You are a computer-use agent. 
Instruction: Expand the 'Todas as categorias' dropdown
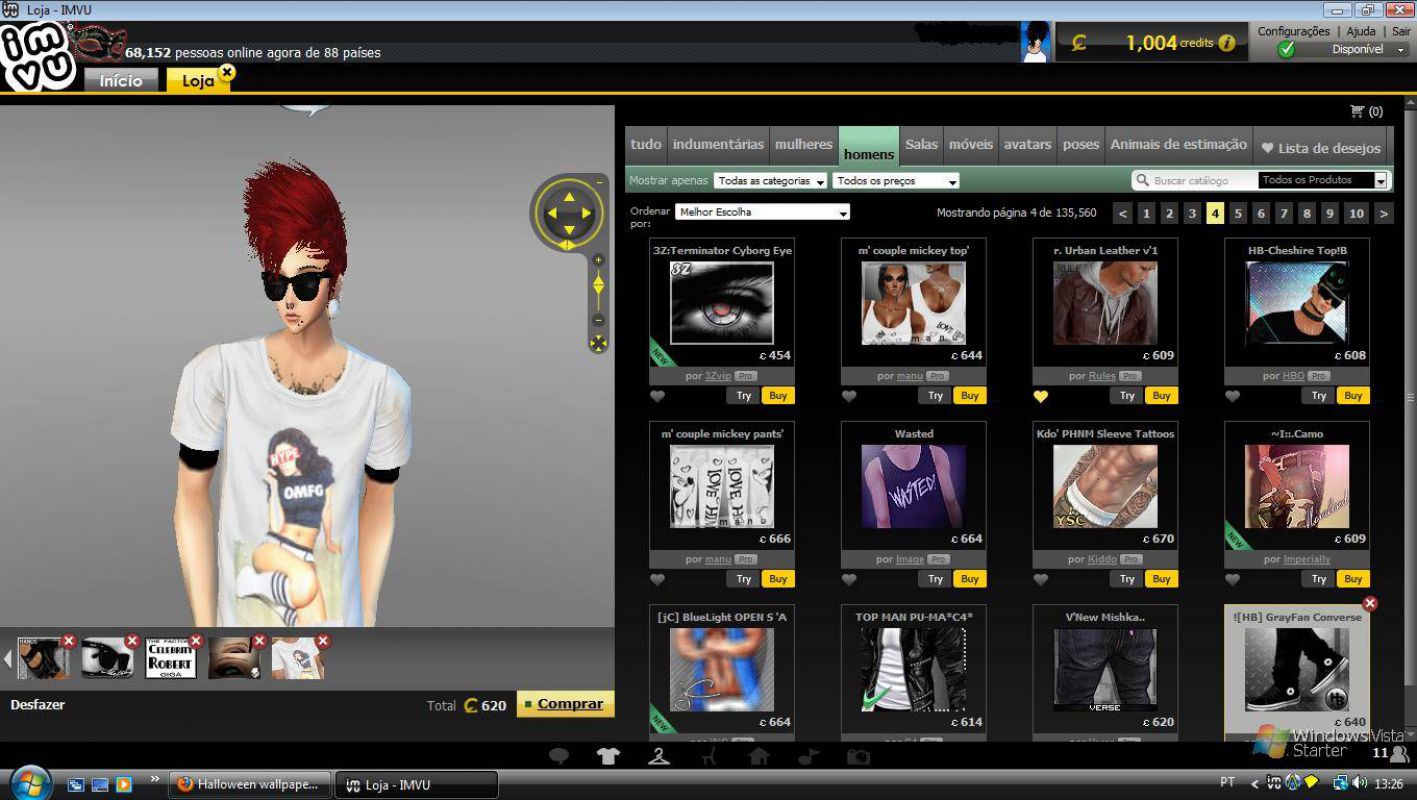(770, 181)
